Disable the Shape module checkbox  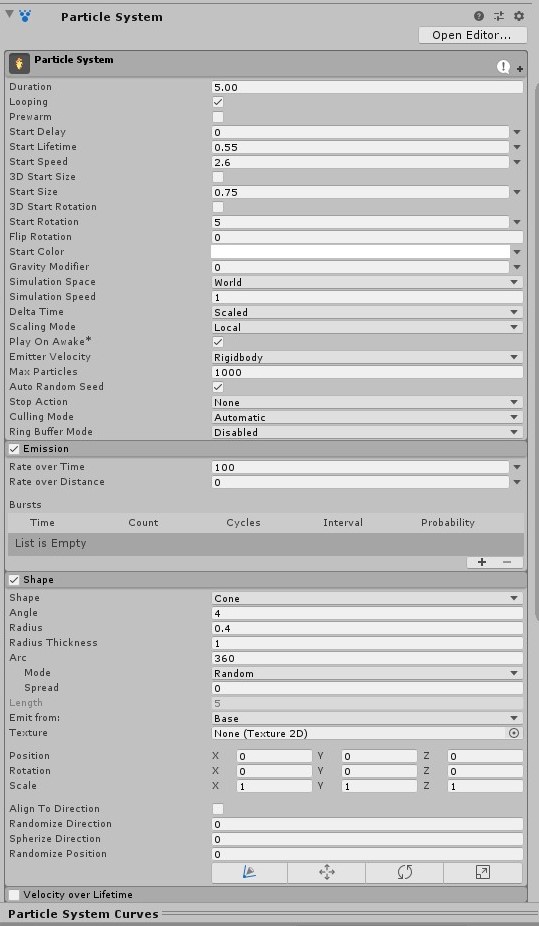(x=14, y=580)
